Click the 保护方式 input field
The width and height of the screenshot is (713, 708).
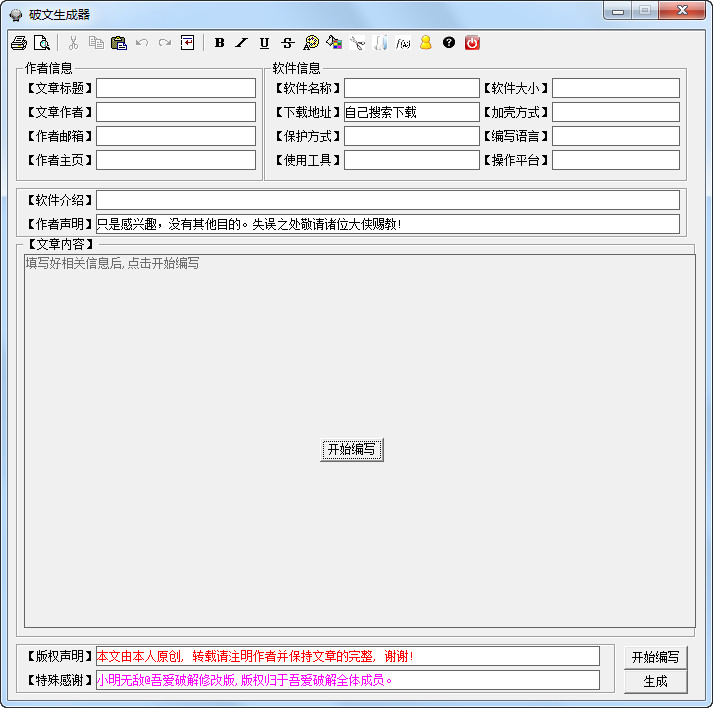[x=412, y=136]
